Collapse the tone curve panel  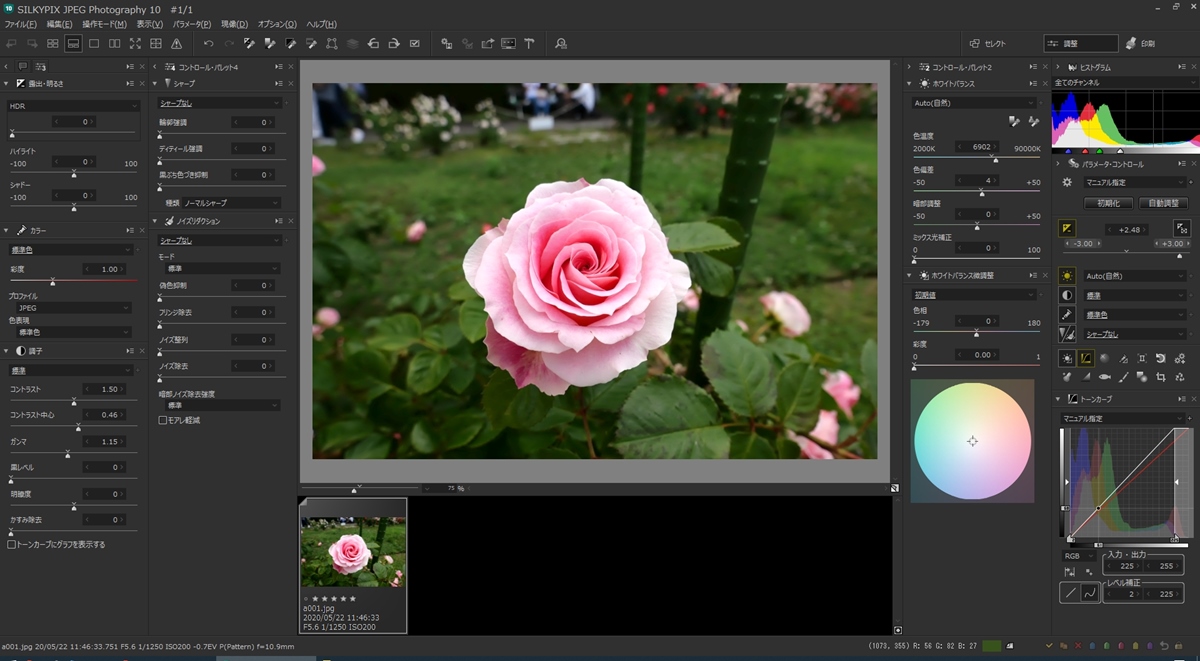click(x=1060, y=400)
